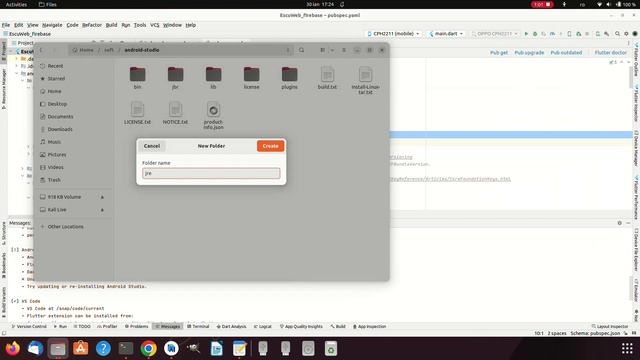Open the license folder in Files
The width and height of the screenshot is (640, 360).
(251, 78)
